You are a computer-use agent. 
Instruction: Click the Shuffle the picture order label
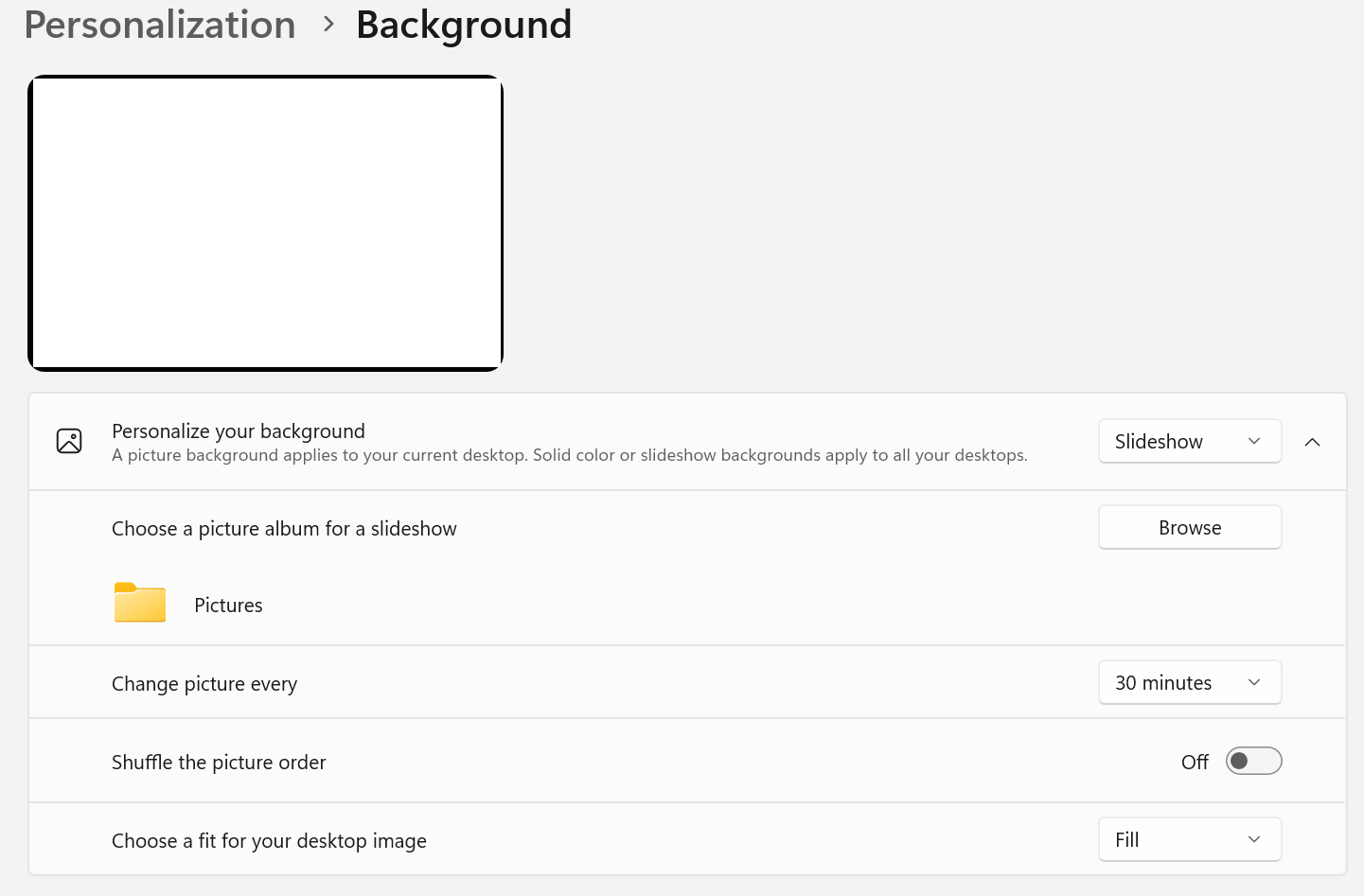click(219, 763)
